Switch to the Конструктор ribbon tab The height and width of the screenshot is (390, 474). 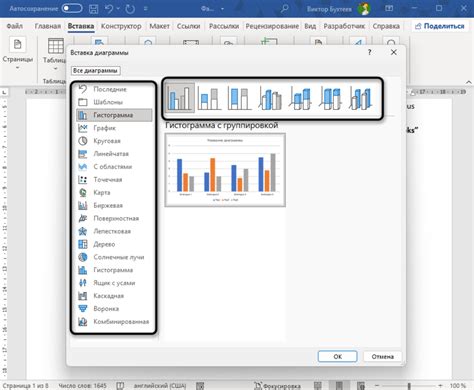[x=121, y=26]
